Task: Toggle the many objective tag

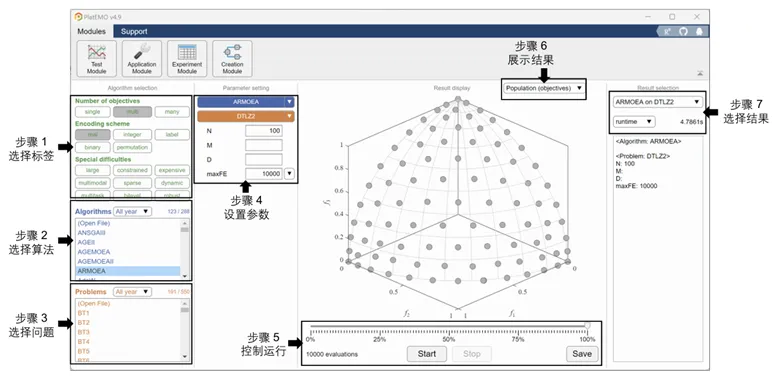Action: (172, 112)
